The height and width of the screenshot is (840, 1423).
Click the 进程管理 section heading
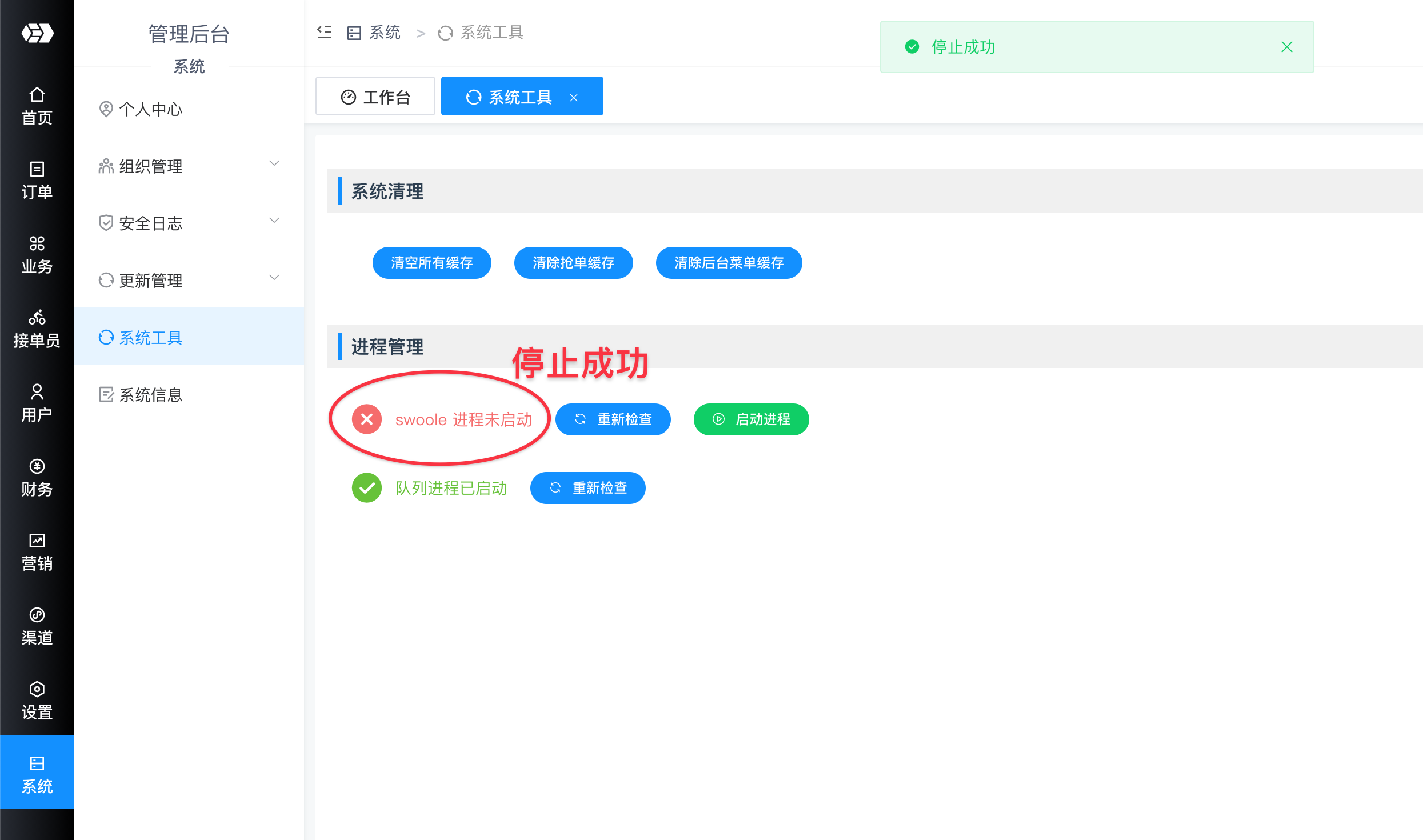click(x=387, y=346)
